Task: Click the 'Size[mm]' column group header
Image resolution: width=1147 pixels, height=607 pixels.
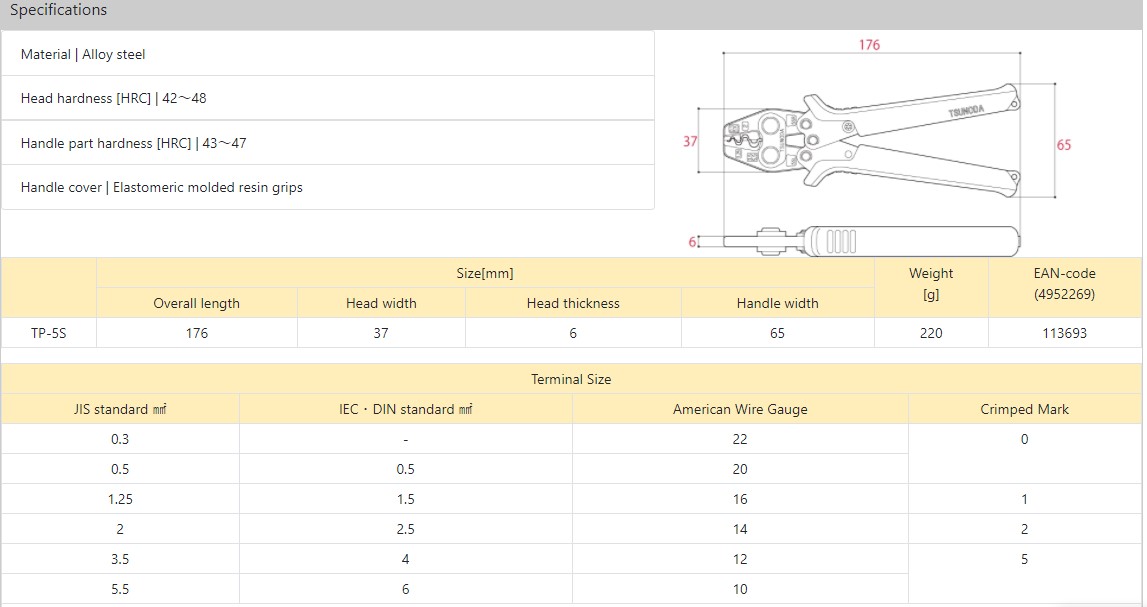Action: point(485,273)
